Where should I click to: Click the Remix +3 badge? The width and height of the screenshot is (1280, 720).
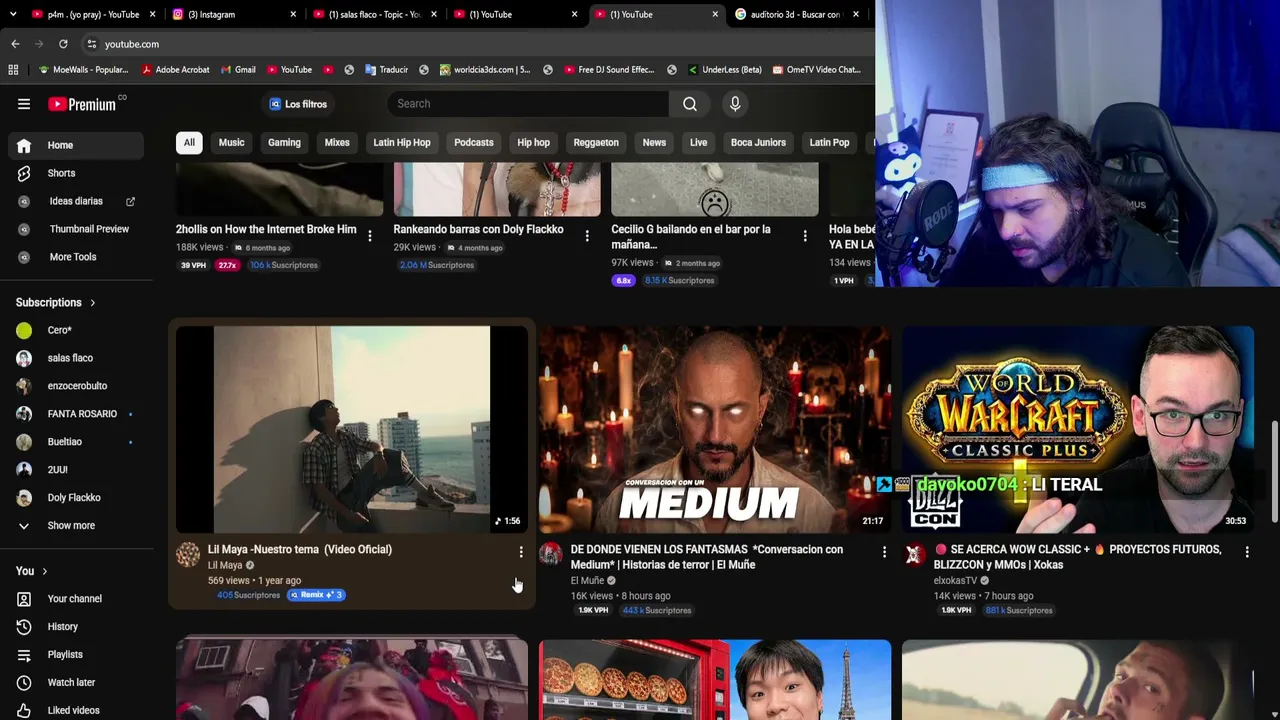[316, 595]
